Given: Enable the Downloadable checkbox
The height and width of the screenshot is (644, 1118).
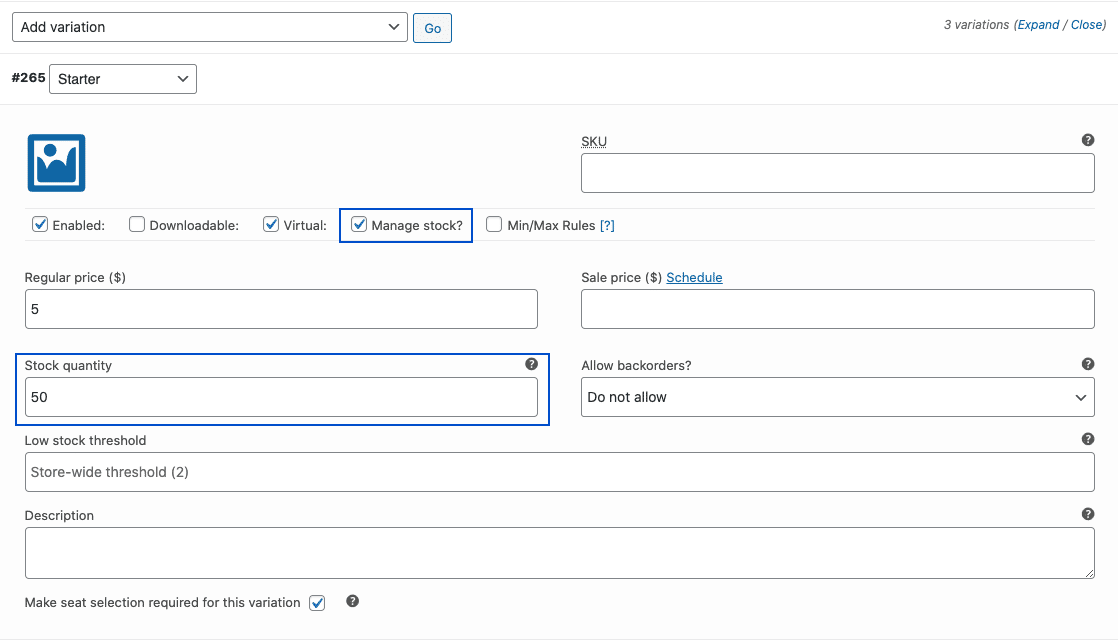Looking at the screenshot, I should [x=136, y=224].
